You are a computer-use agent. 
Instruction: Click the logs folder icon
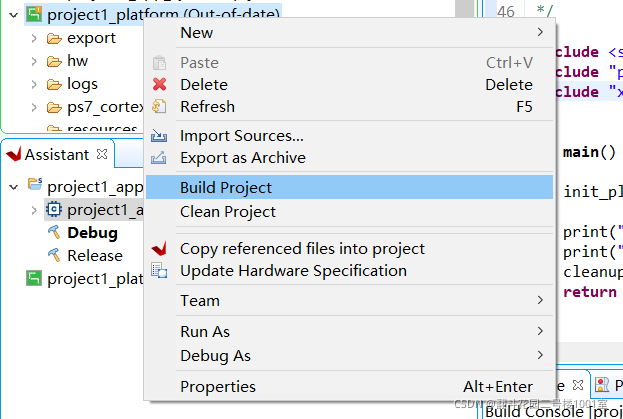[54, 85]
